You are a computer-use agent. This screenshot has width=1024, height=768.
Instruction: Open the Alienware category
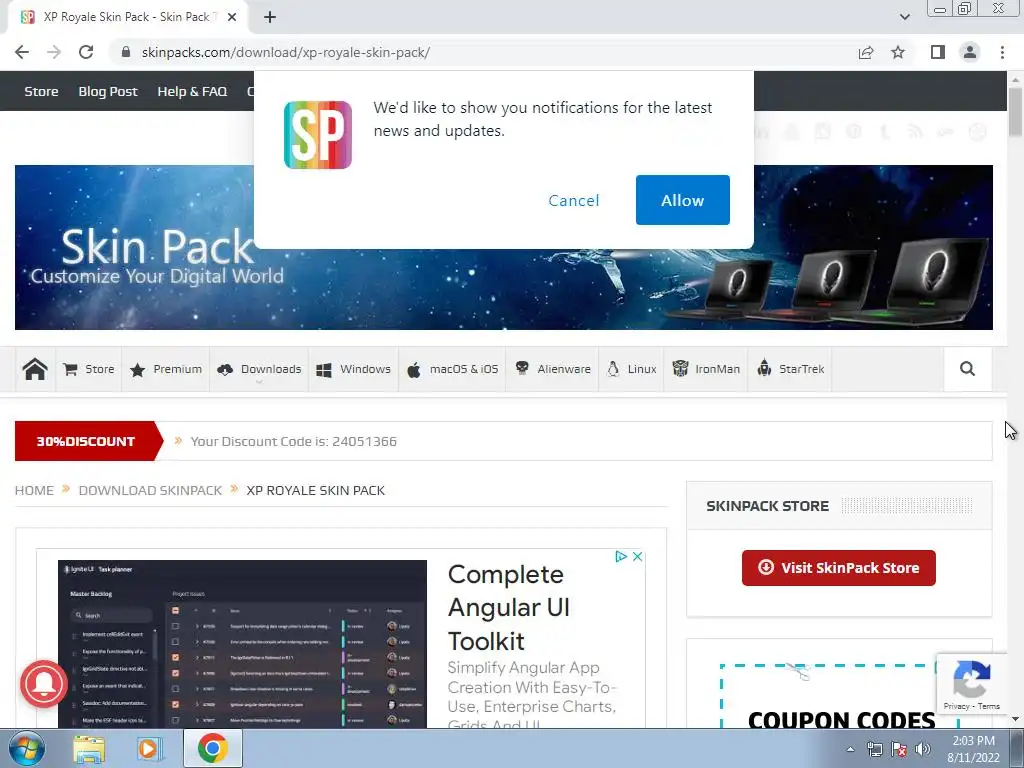click(552, 369)
